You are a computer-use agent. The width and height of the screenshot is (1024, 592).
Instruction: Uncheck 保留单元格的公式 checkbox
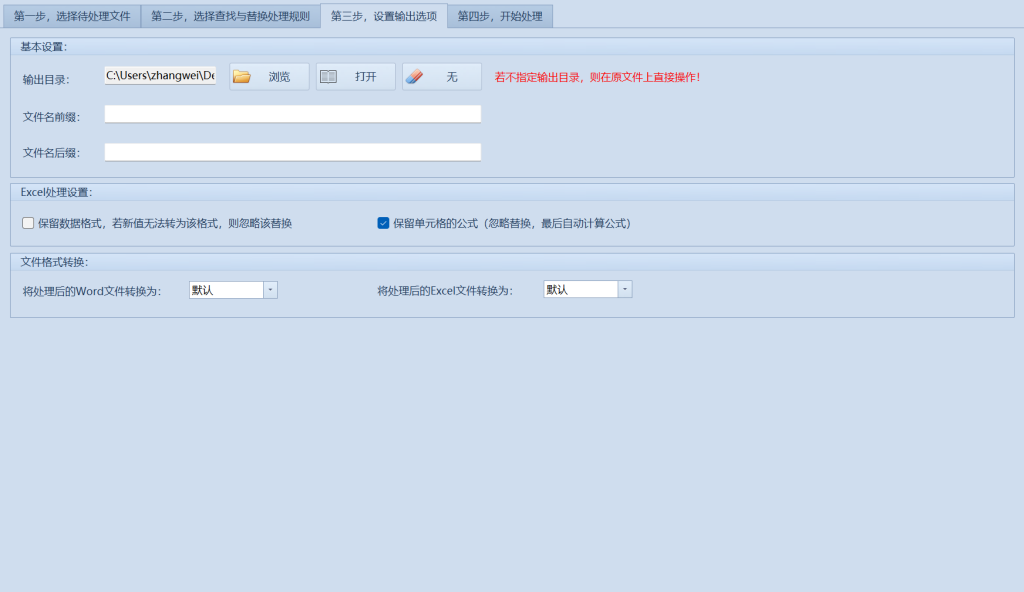[383, 223]
